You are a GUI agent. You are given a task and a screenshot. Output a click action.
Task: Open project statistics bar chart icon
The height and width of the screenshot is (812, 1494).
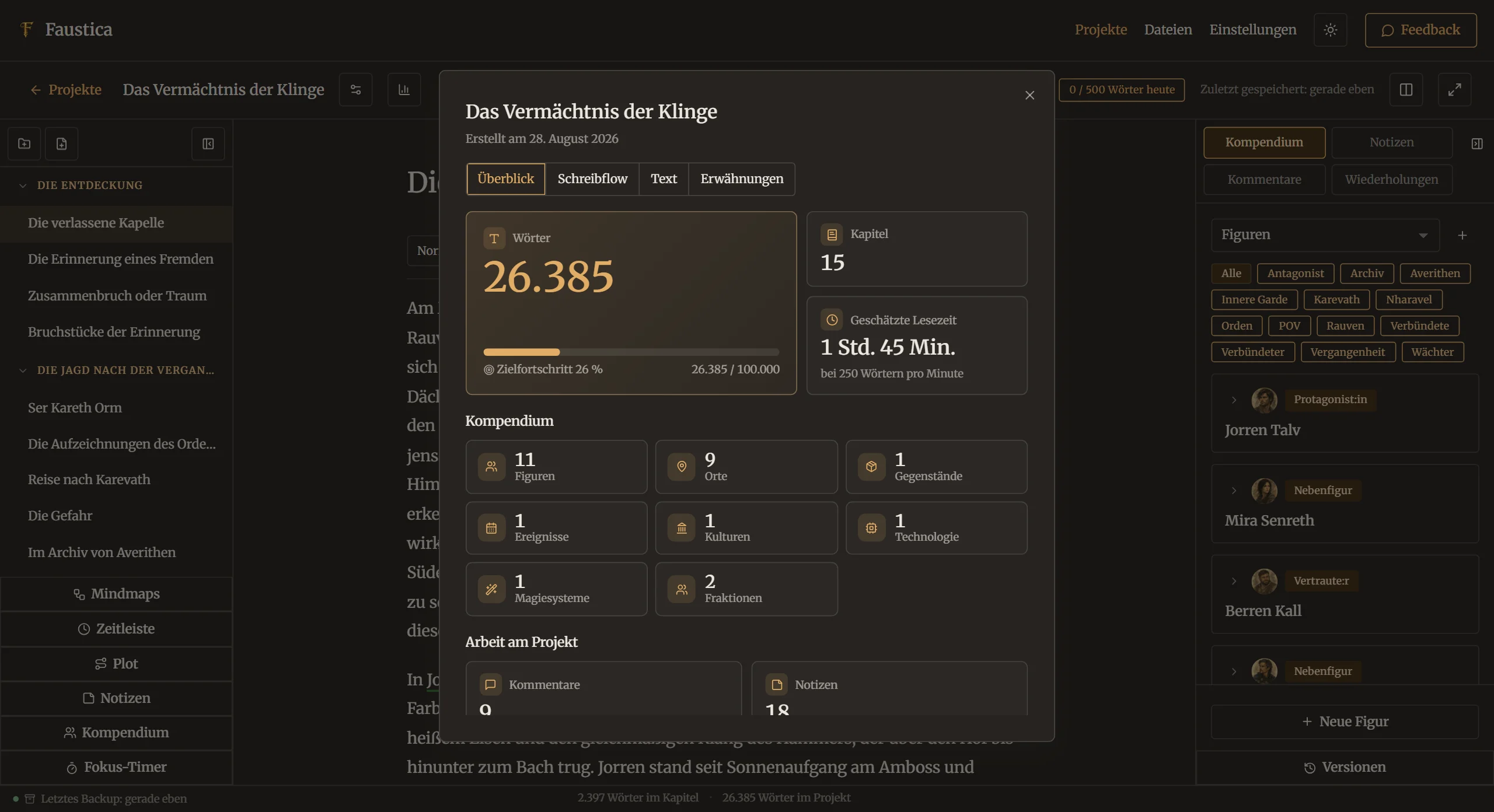pyautogui.click(x=404, y=89)
